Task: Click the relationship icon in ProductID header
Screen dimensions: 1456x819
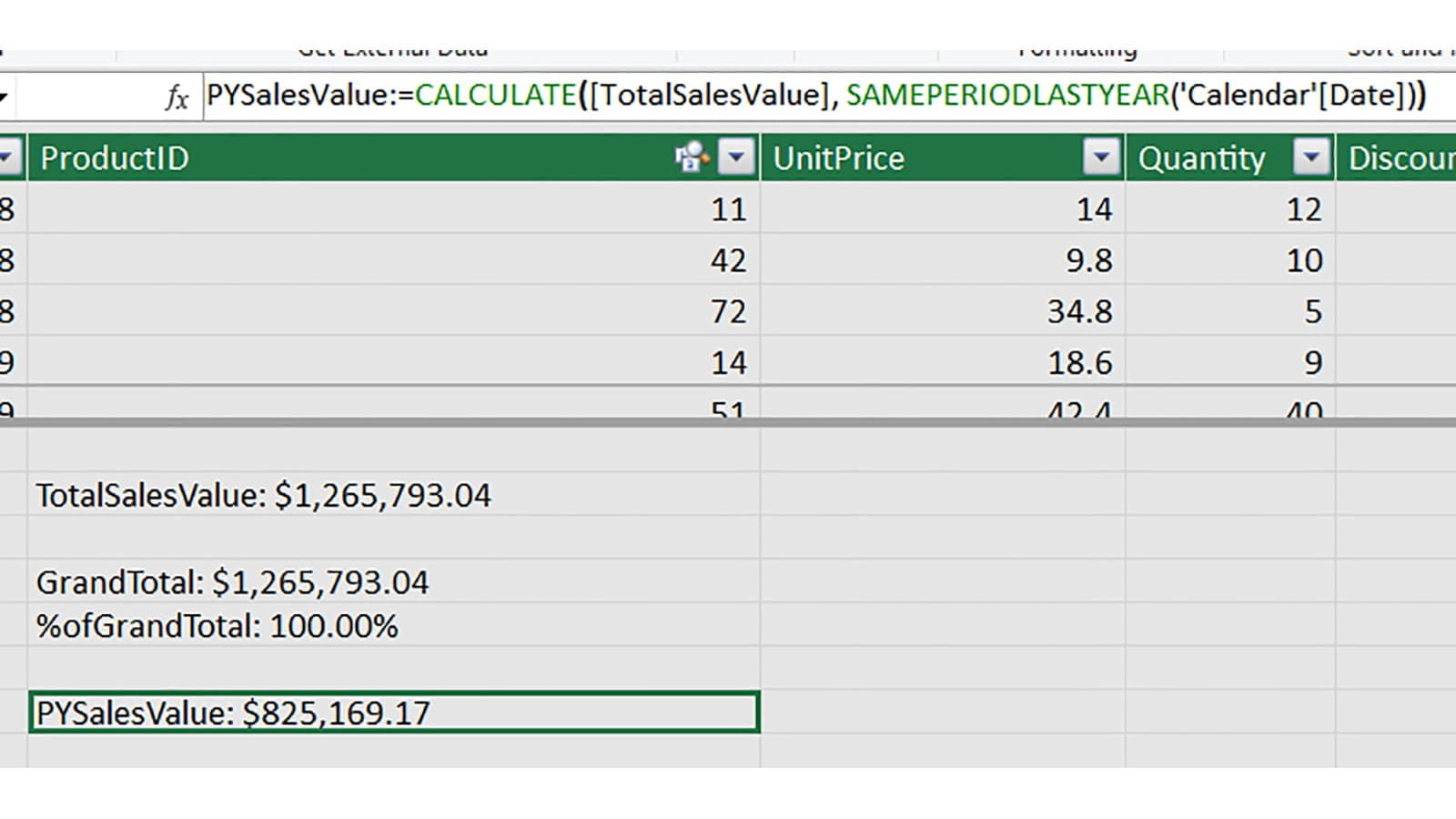Action: click(x=691, y=157)
